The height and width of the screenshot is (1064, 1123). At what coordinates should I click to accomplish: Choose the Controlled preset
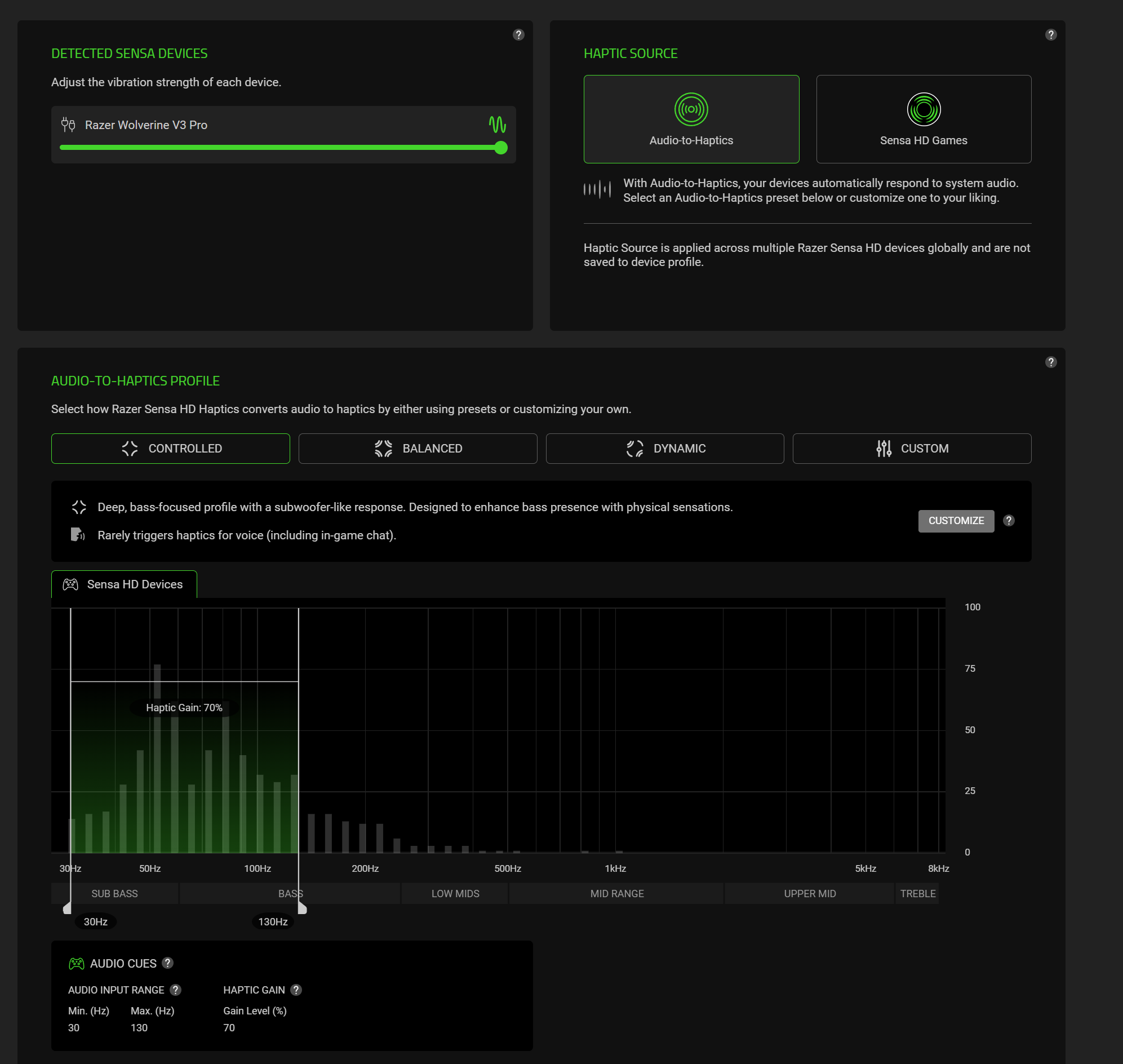171,449
